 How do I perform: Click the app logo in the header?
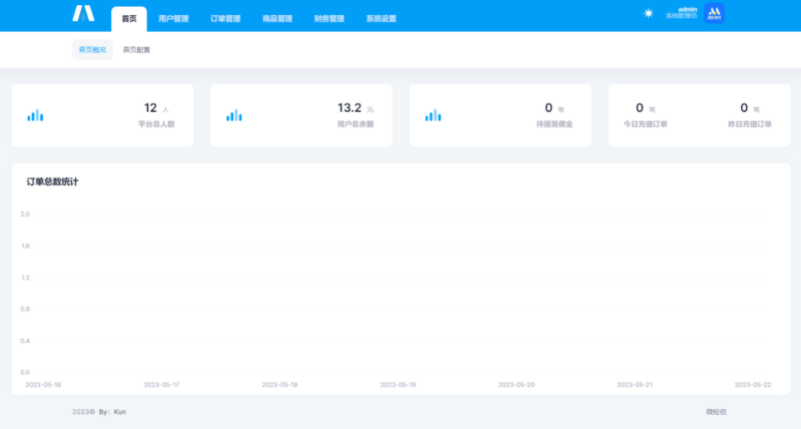(x=82, y=14)
